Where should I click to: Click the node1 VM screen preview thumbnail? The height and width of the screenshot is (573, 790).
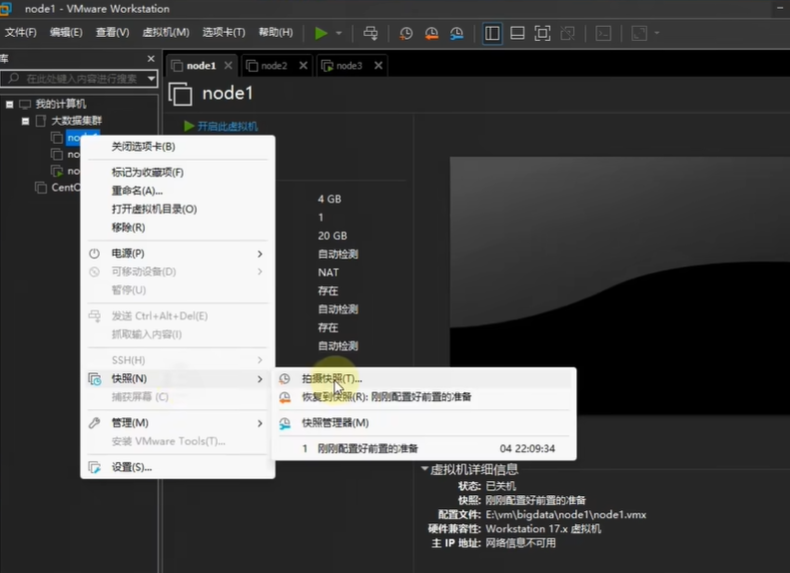tap(620, 286)
